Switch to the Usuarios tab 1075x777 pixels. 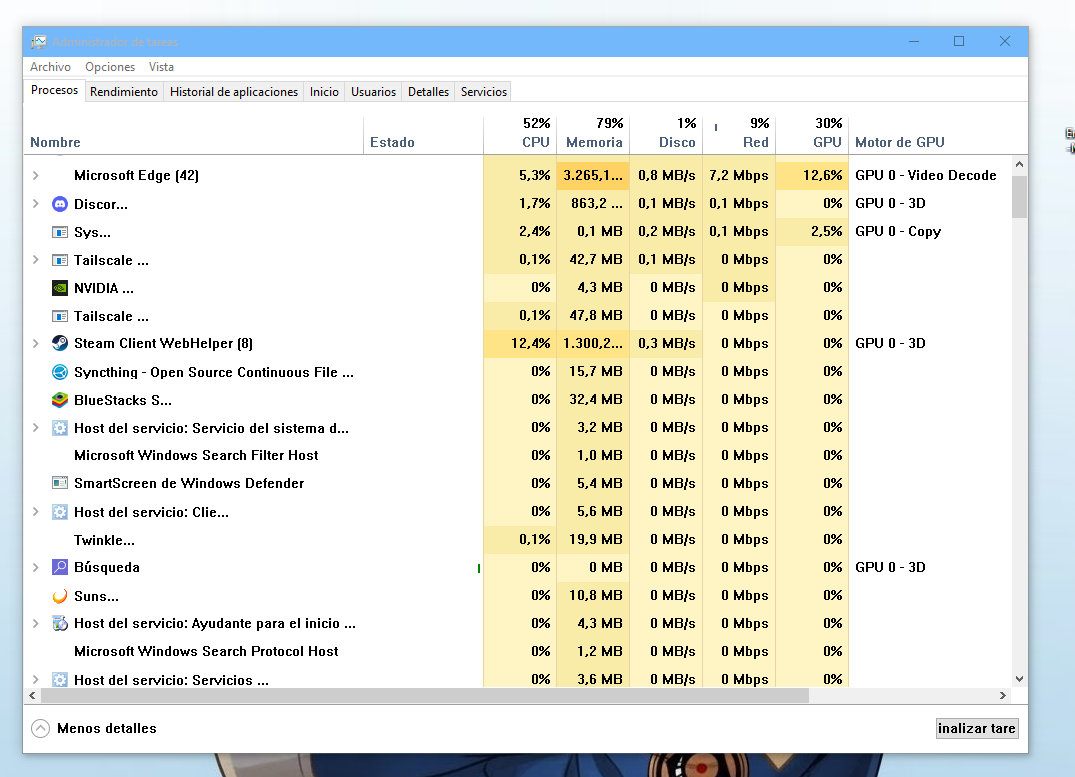pyautogui.click(x=374, y=92)
